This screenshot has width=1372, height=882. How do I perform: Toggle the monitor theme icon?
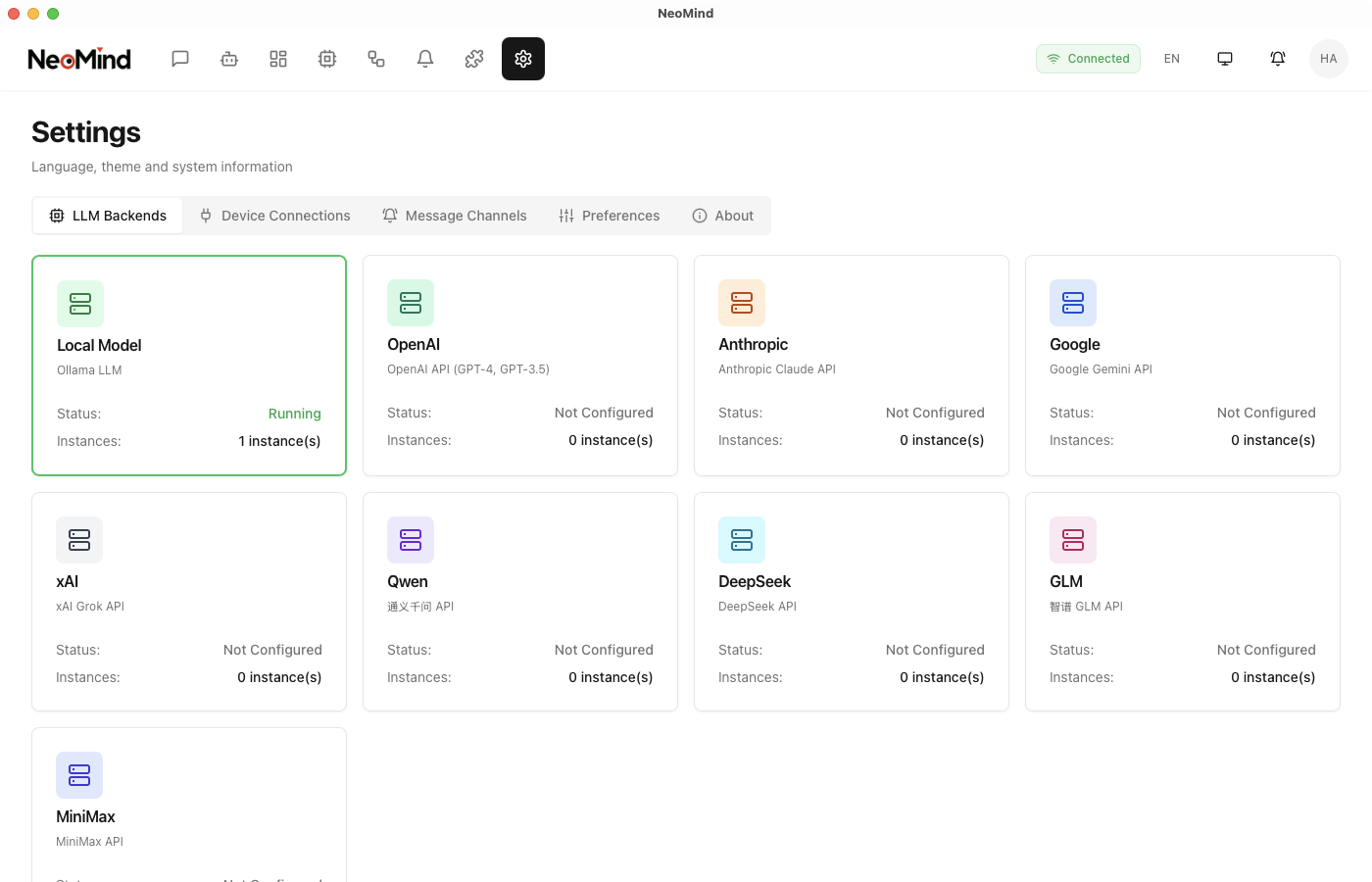(x=1225, y=59)
